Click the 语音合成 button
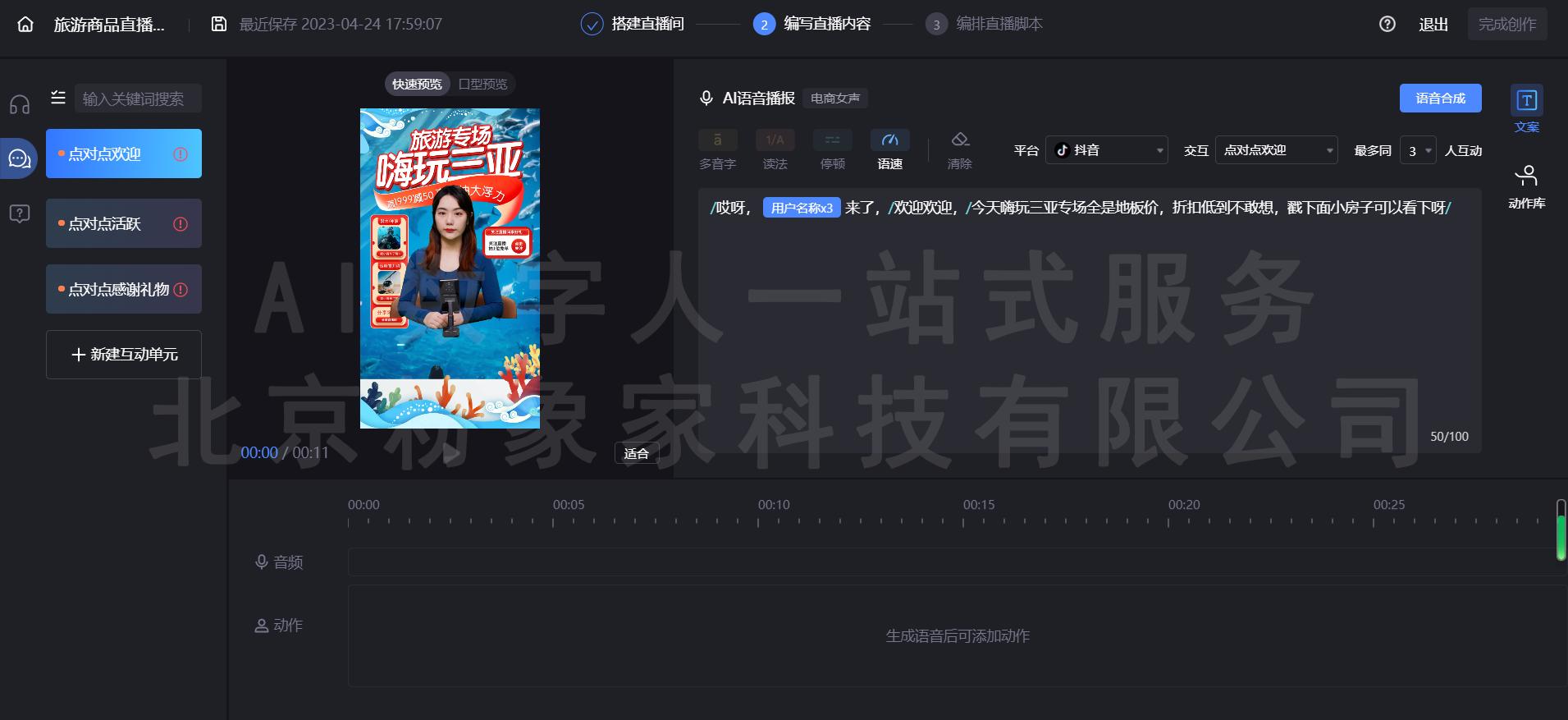The image size is (1568, 720). coord(1440,99)
